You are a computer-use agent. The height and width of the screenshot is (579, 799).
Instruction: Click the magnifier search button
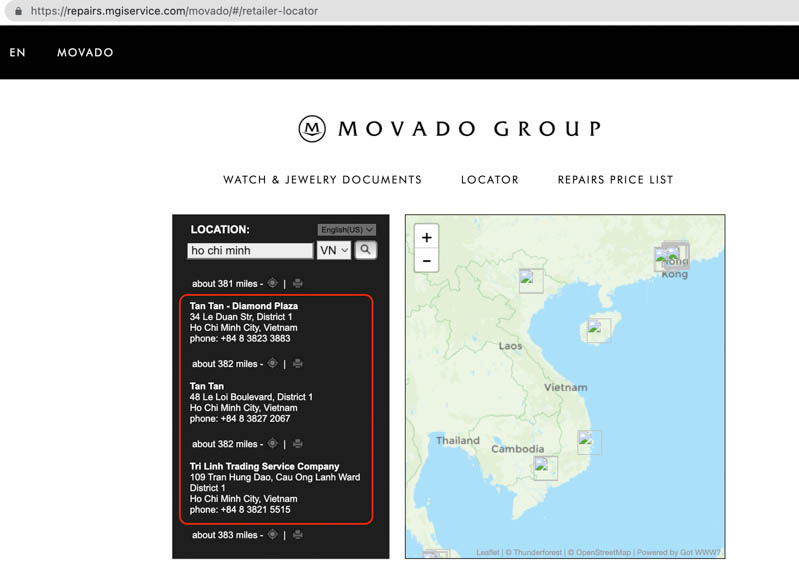tap(366, 250)
